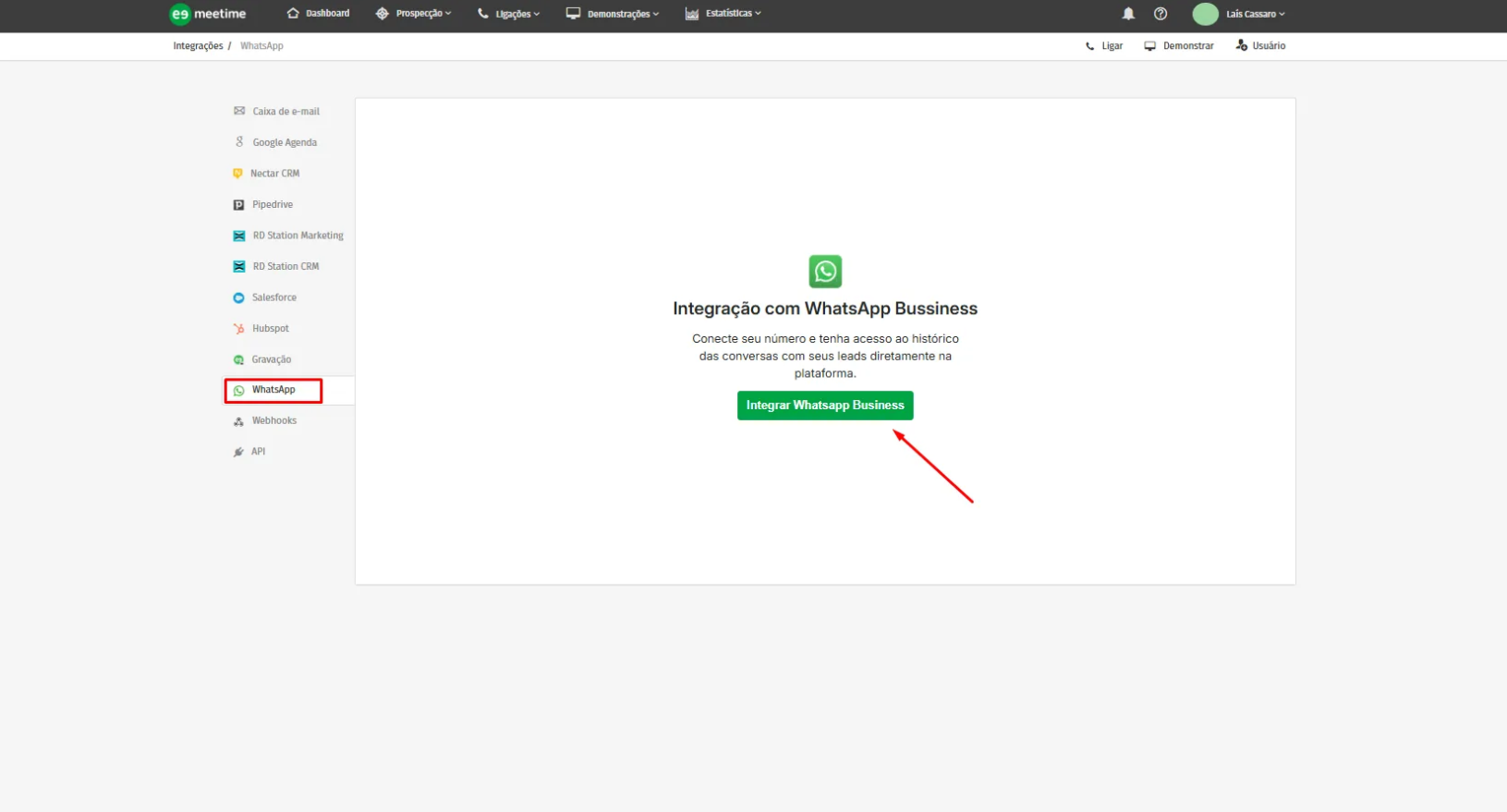The height and width of the screenshot is (812, 1507).
Task: Expand the Estatísticas dropdown menu
Action: (x=734, y=13)
